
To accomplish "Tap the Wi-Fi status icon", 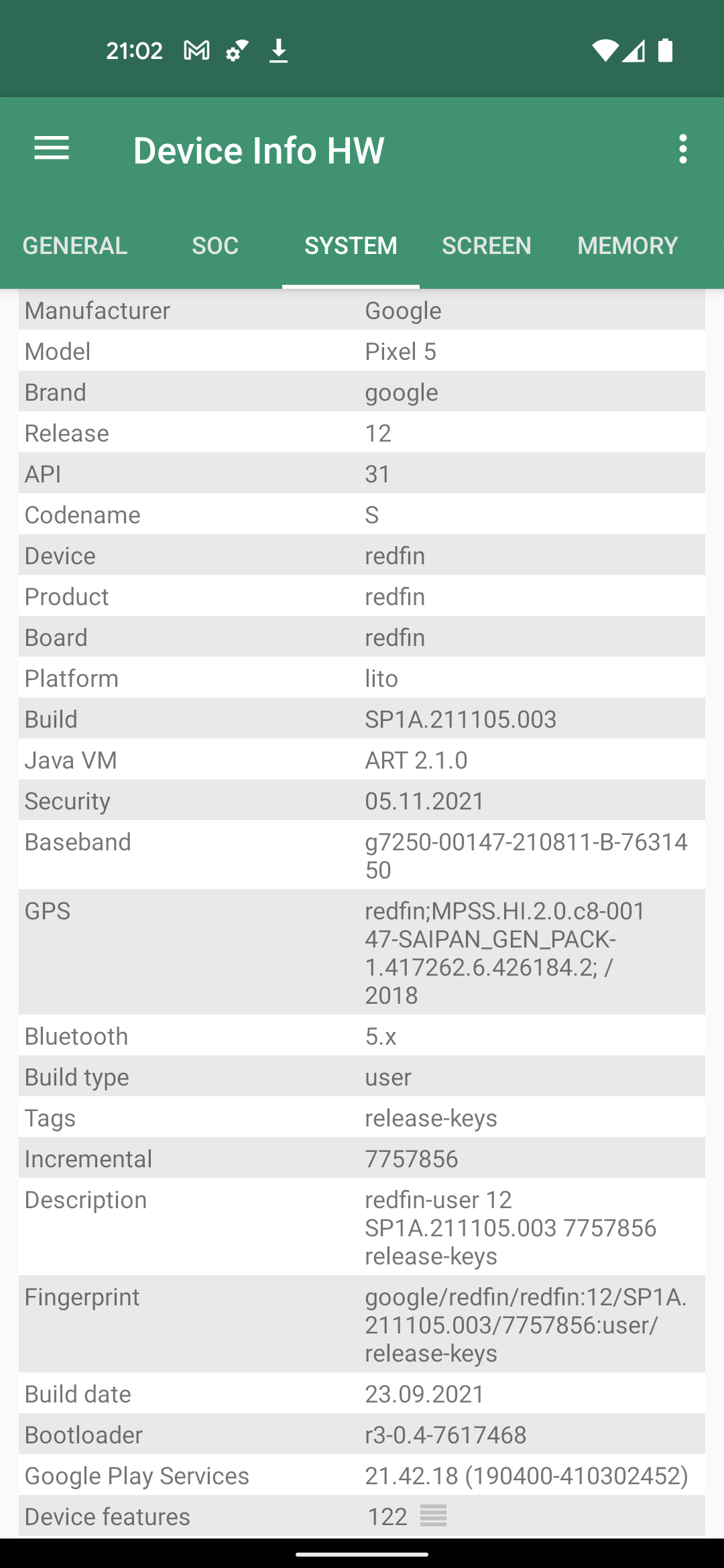I will (605, 50).
